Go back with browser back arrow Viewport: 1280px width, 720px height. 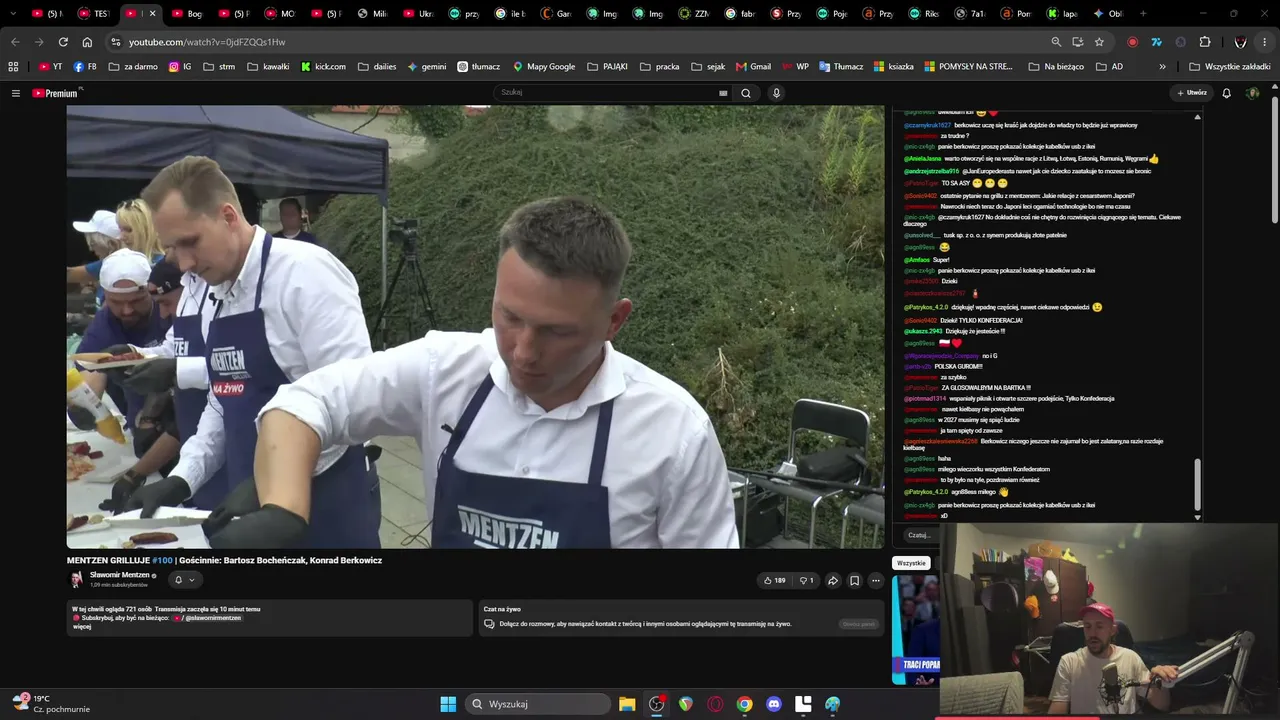[x=15, y=42]
